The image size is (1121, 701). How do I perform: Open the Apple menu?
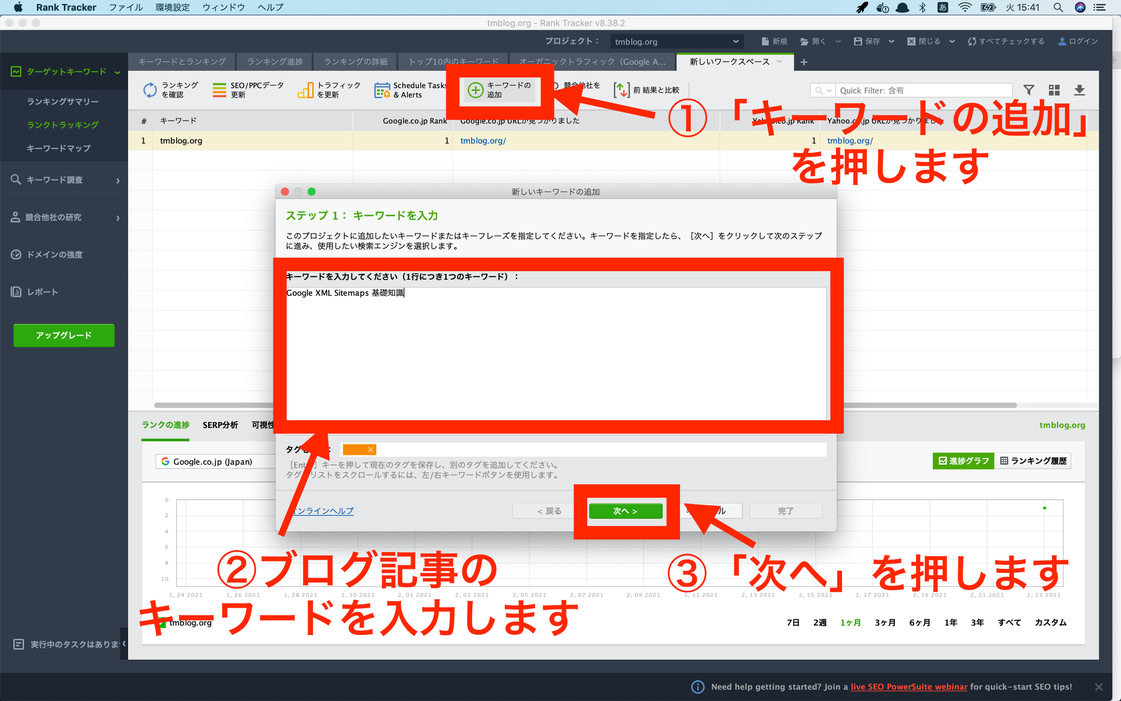click(17, 7)
